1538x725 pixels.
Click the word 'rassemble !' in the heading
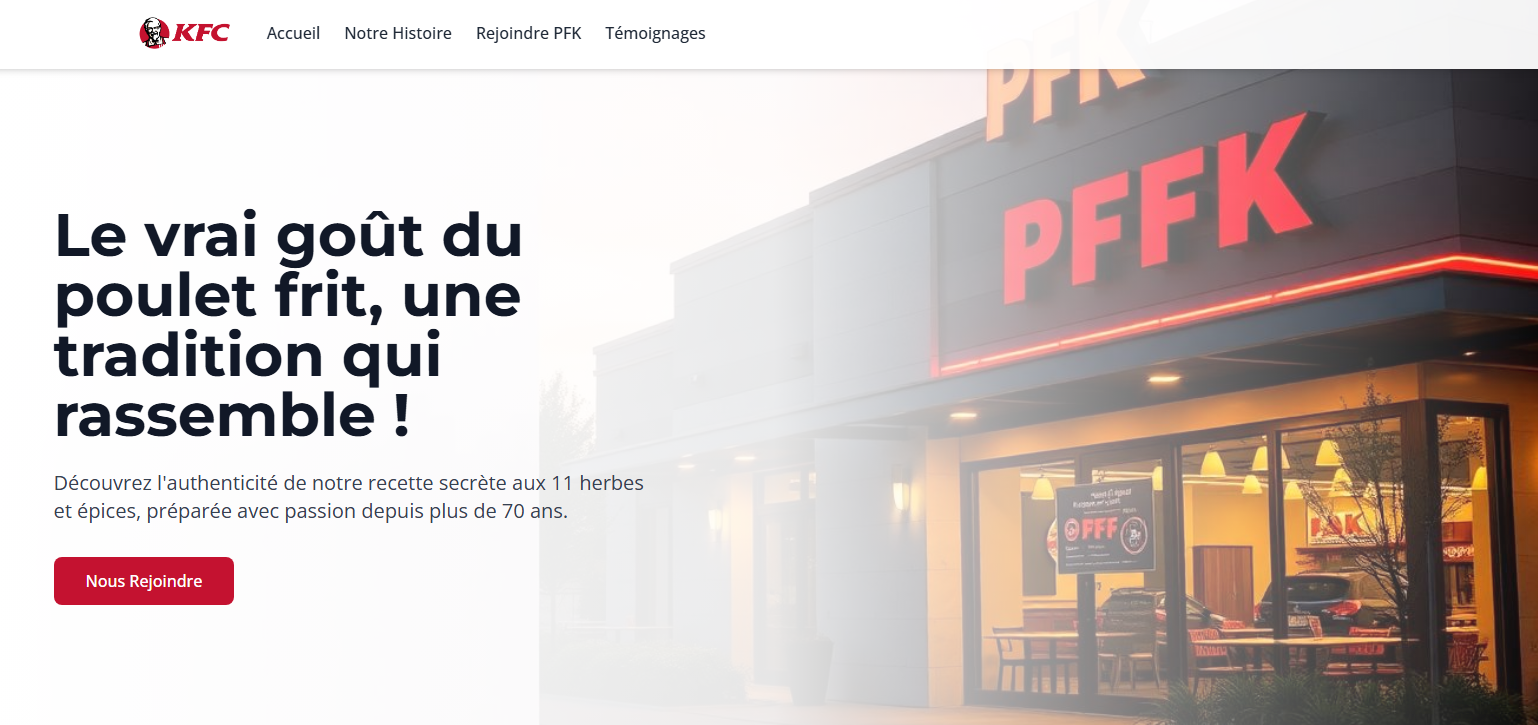tap(232, 416)
